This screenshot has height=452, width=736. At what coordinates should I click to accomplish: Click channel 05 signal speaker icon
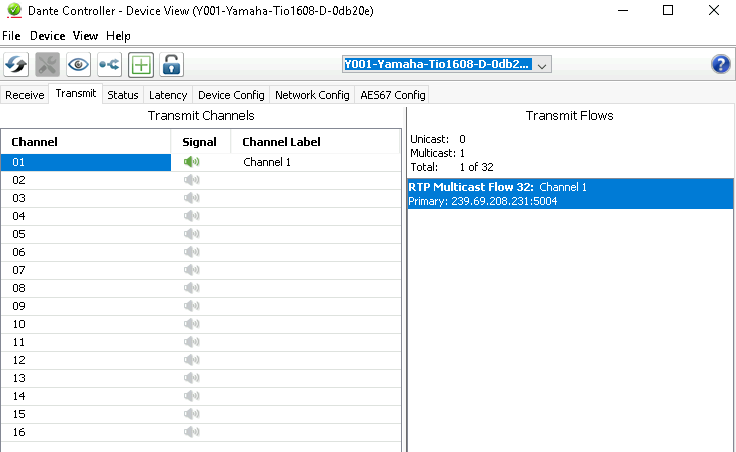192,234
